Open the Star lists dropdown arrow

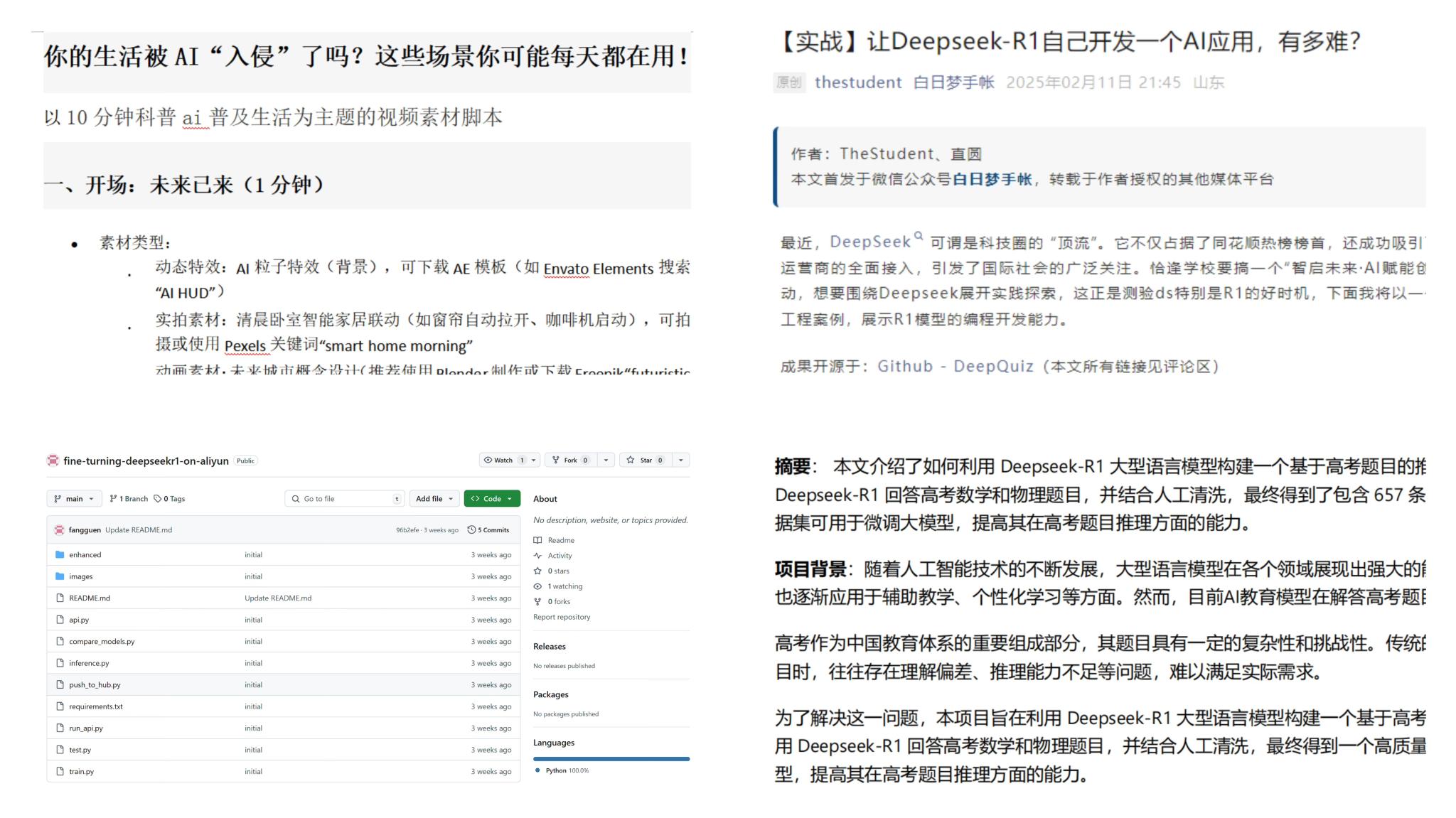pyautogui.click(x=680, y=460)
